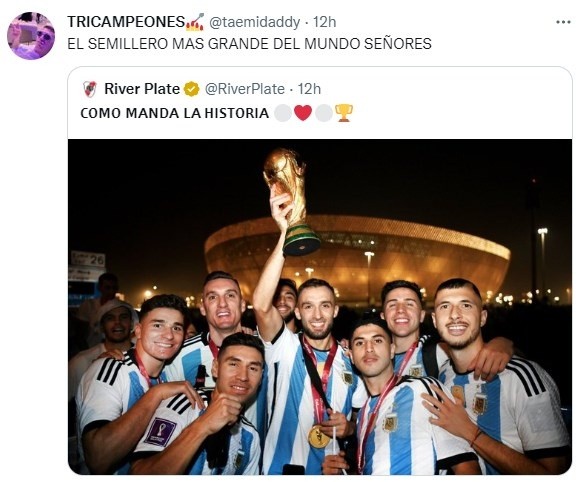This screenshot has height=482, width=579.
Task: Click the outer tweet's 12h timestamp
Action: pos(325,22)
